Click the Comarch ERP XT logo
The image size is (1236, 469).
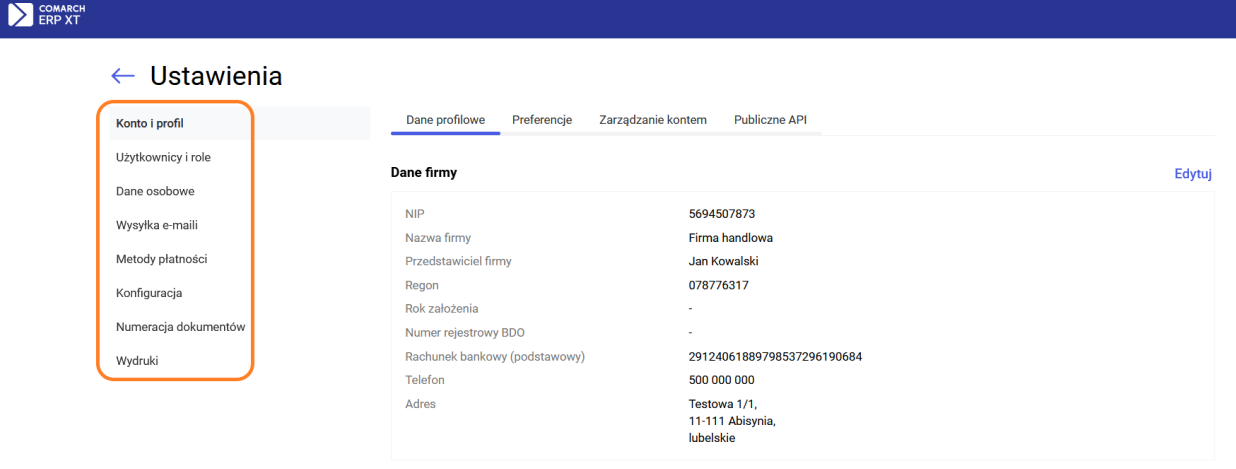pyautogui.click(x=45, y=15)
